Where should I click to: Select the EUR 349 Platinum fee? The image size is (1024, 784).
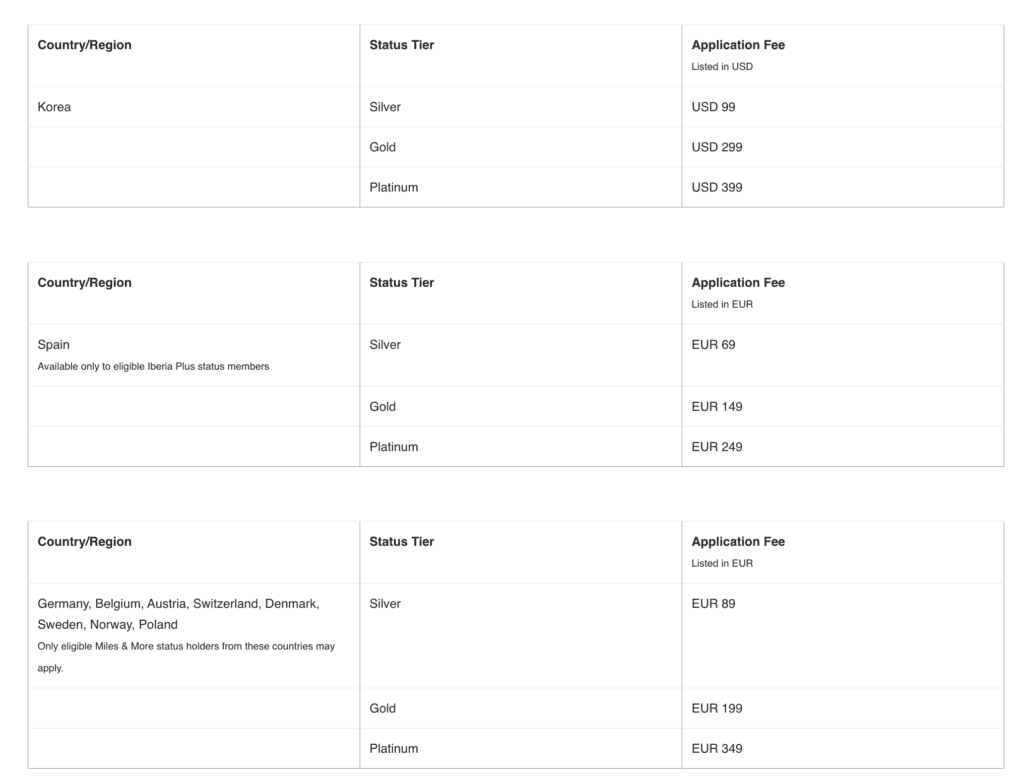tap(716, 748)
